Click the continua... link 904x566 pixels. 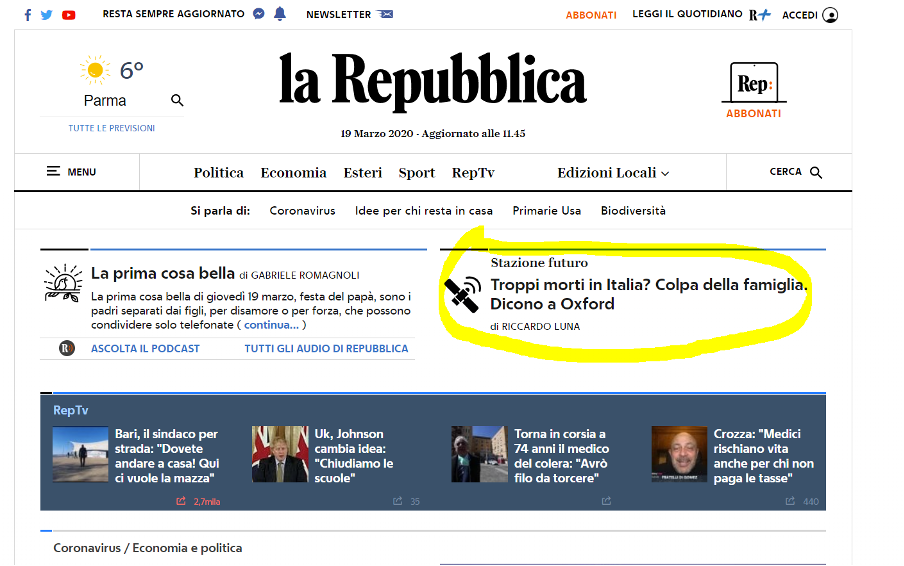coord(272,325)
